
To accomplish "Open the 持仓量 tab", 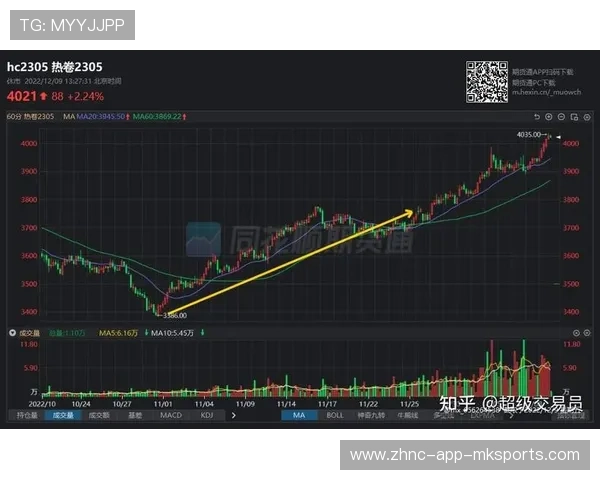I will pyautogui.click(x=27, y=415).
